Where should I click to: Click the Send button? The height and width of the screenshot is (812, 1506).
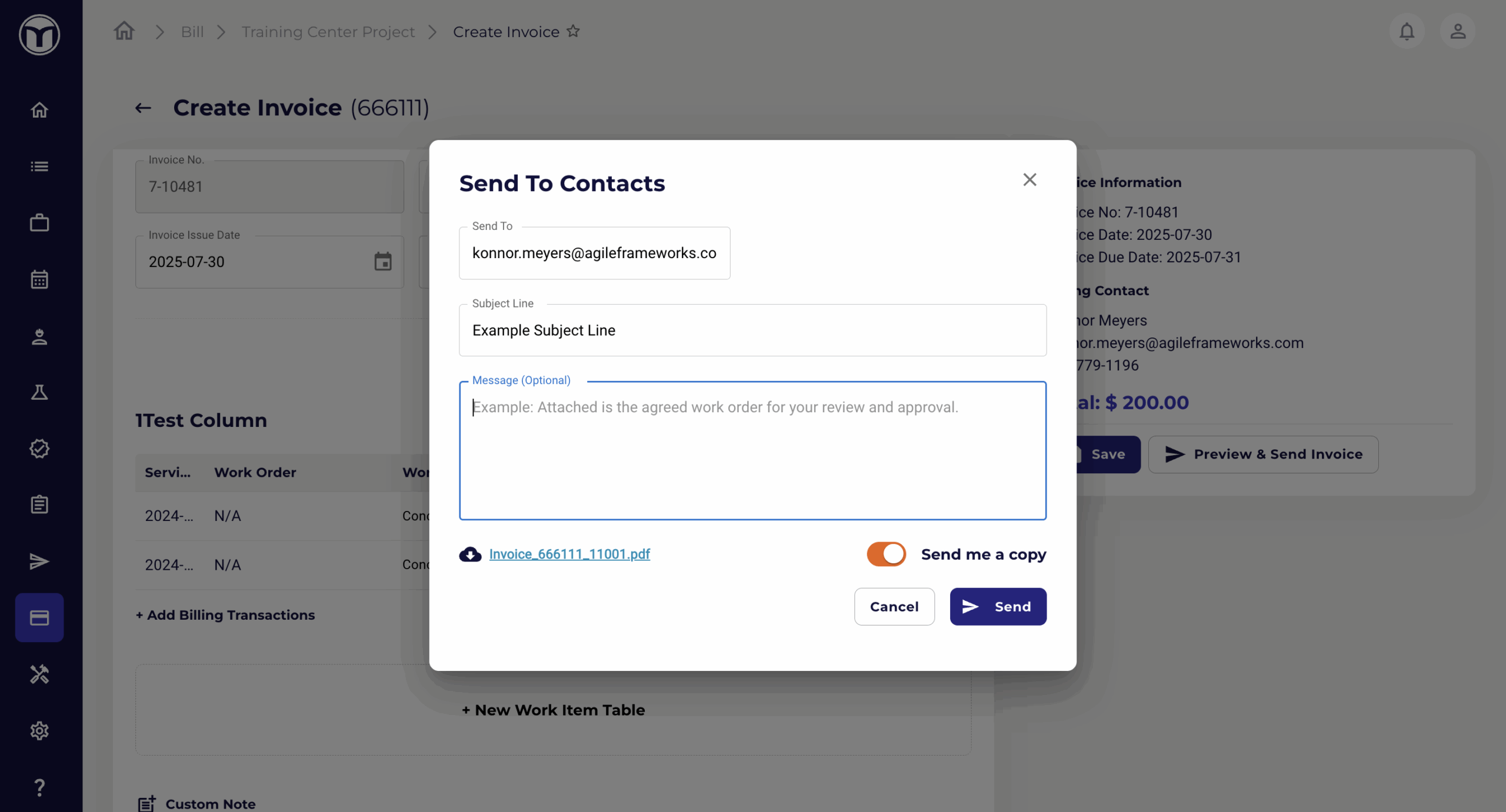click(x=998, y=606)
